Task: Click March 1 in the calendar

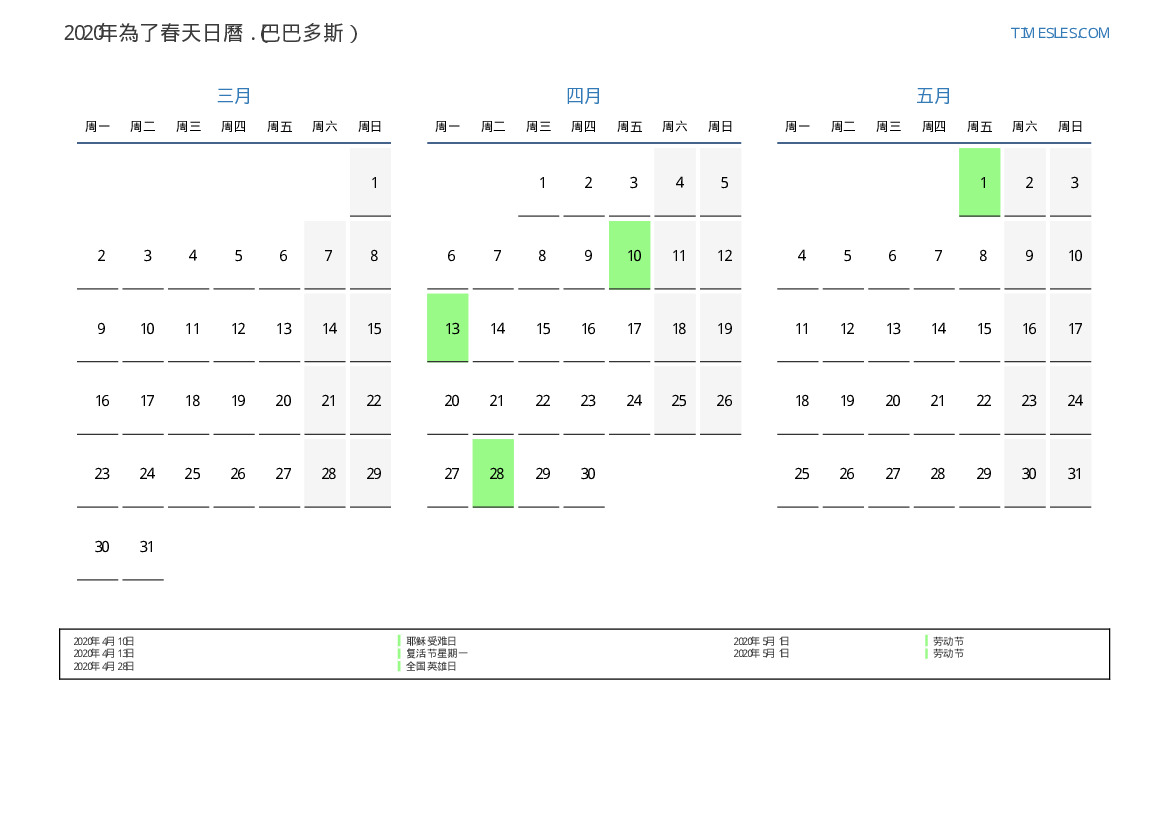Action: click(370, 182)
